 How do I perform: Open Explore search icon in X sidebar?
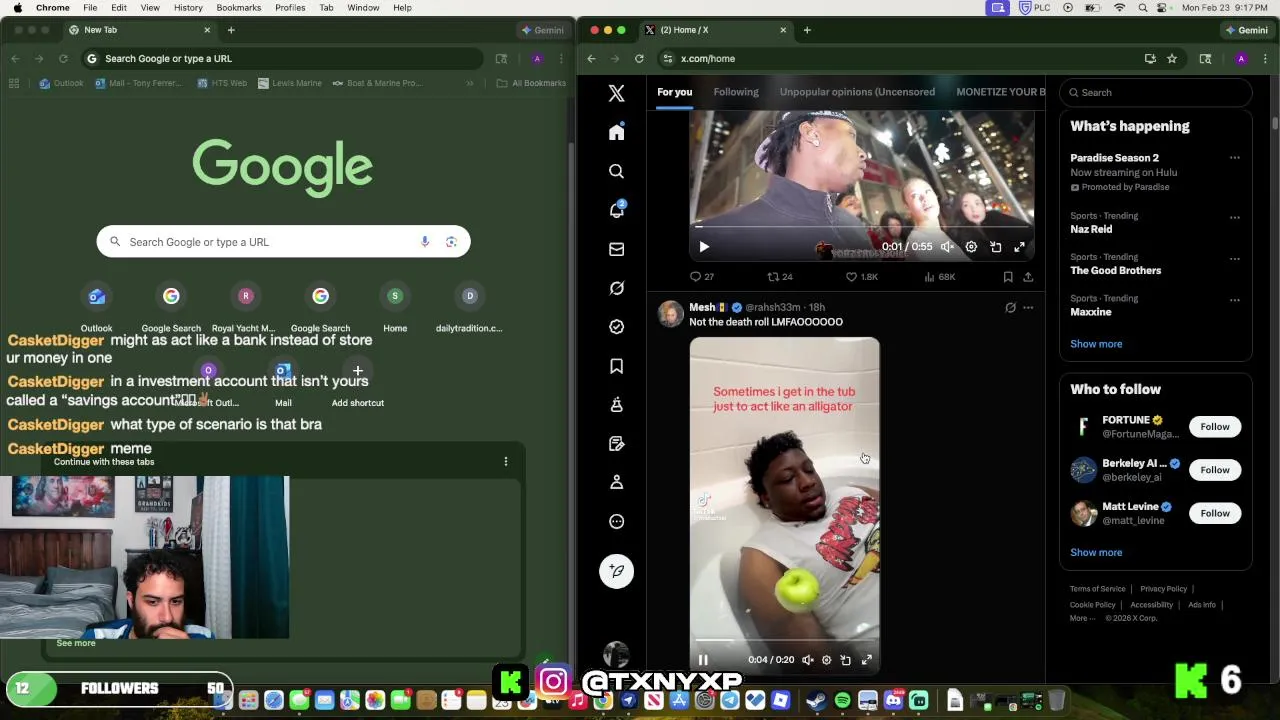coord(616,171)
